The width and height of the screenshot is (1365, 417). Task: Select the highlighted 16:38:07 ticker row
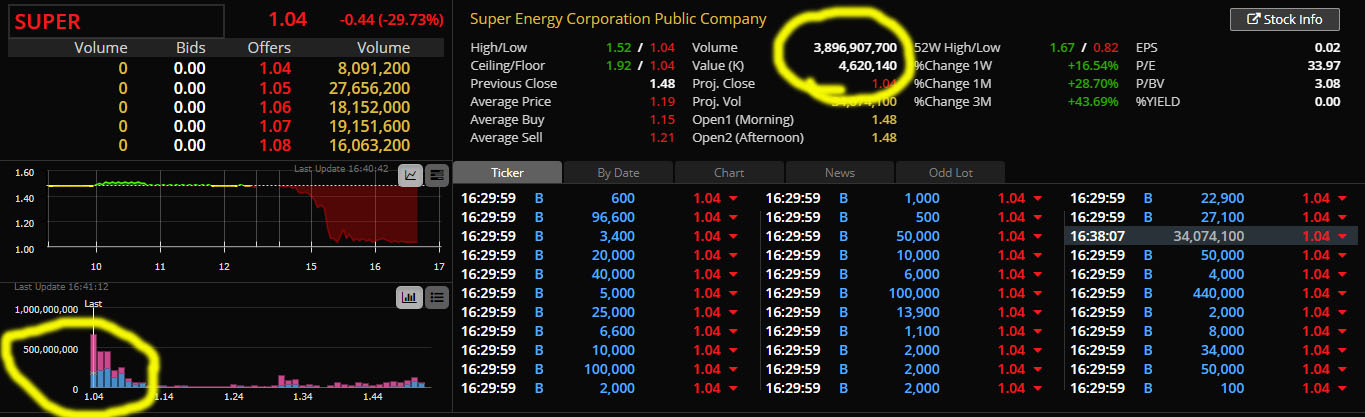[x=1212, y=236]
